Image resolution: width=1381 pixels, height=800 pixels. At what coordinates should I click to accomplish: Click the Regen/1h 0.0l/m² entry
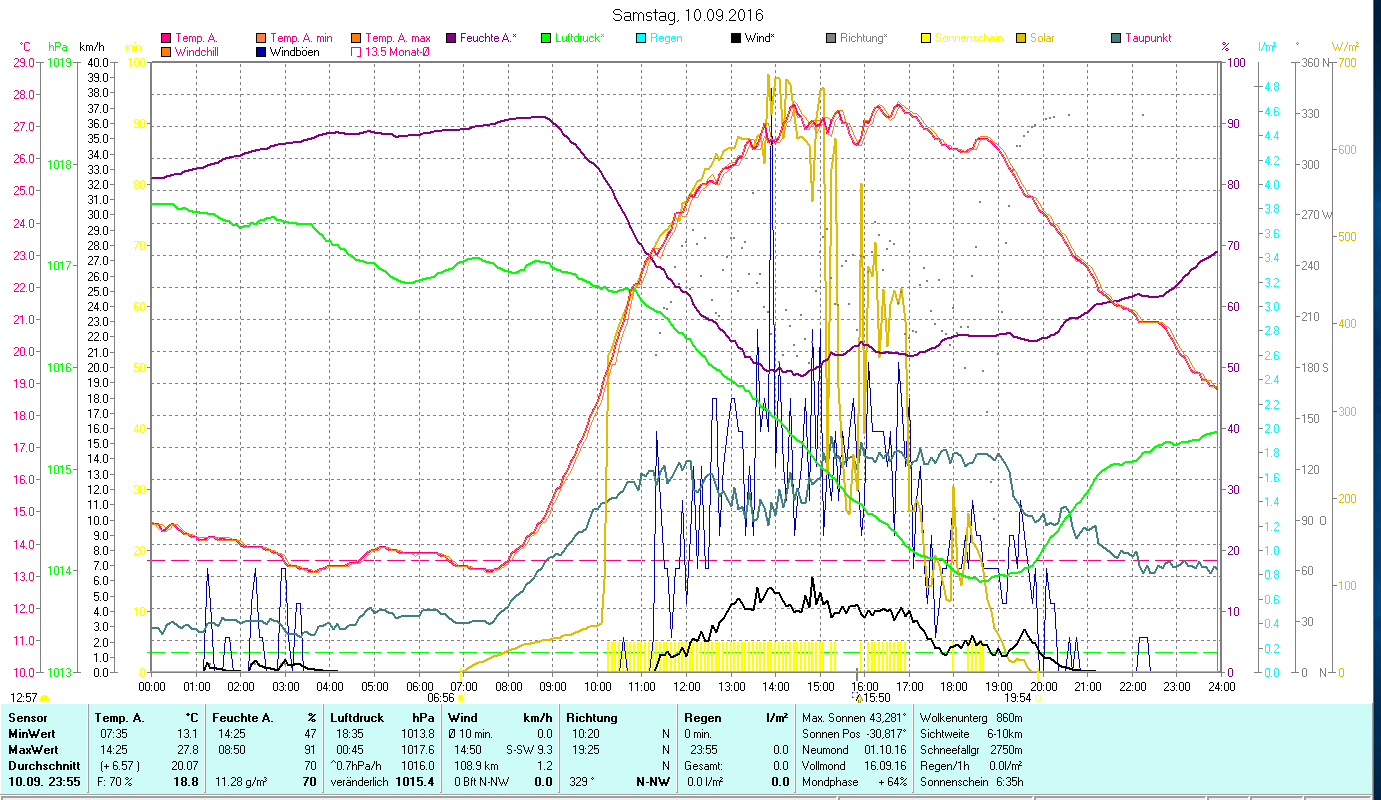(x=971, y=766)
